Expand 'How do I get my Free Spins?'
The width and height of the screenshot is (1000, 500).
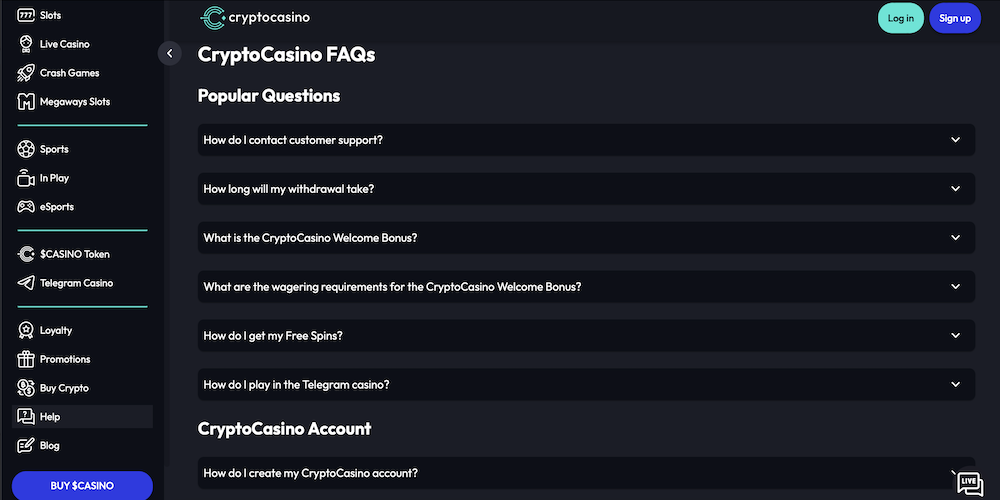tap(586, 336)
